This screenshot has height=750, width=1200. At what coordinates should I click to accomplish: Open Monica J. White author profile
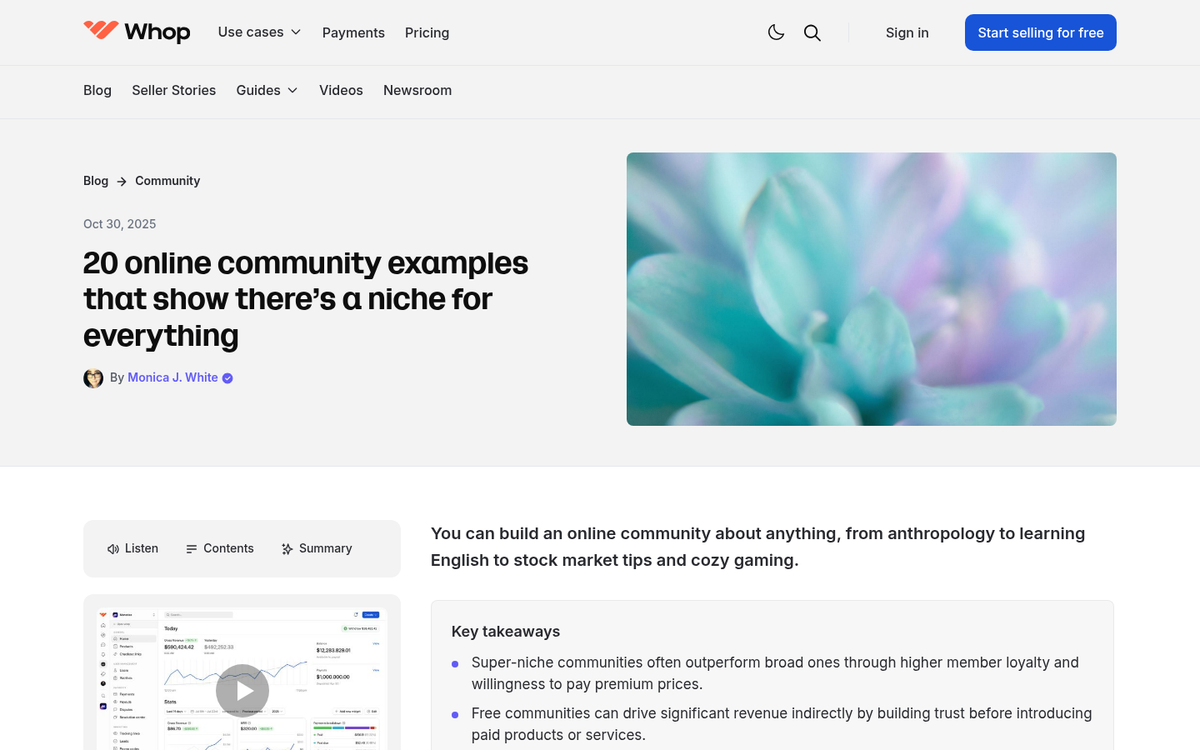[172, 378]
